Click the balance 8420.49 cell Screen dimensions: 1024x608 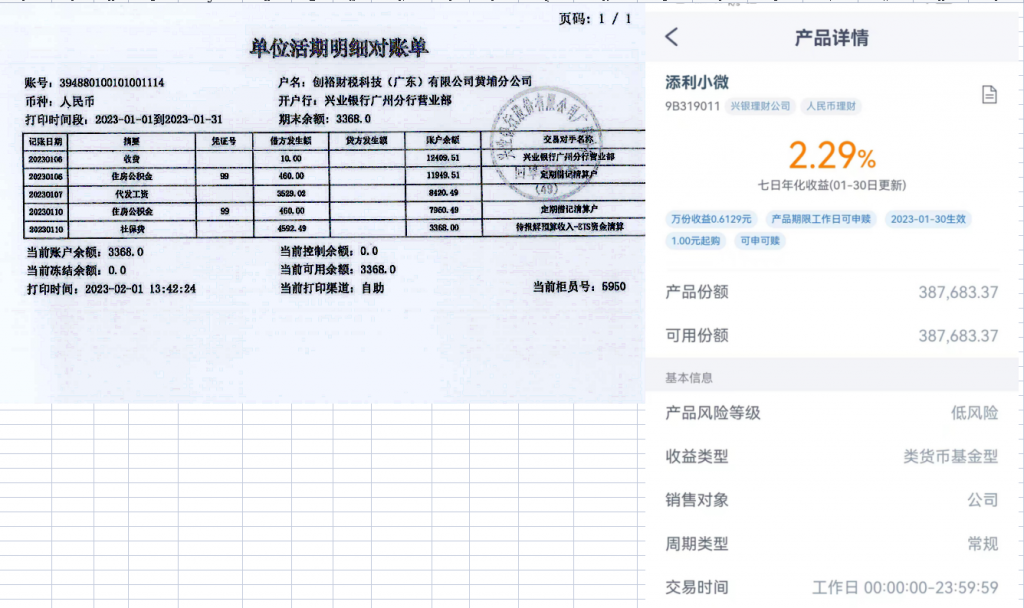click(x=443, y=193)
